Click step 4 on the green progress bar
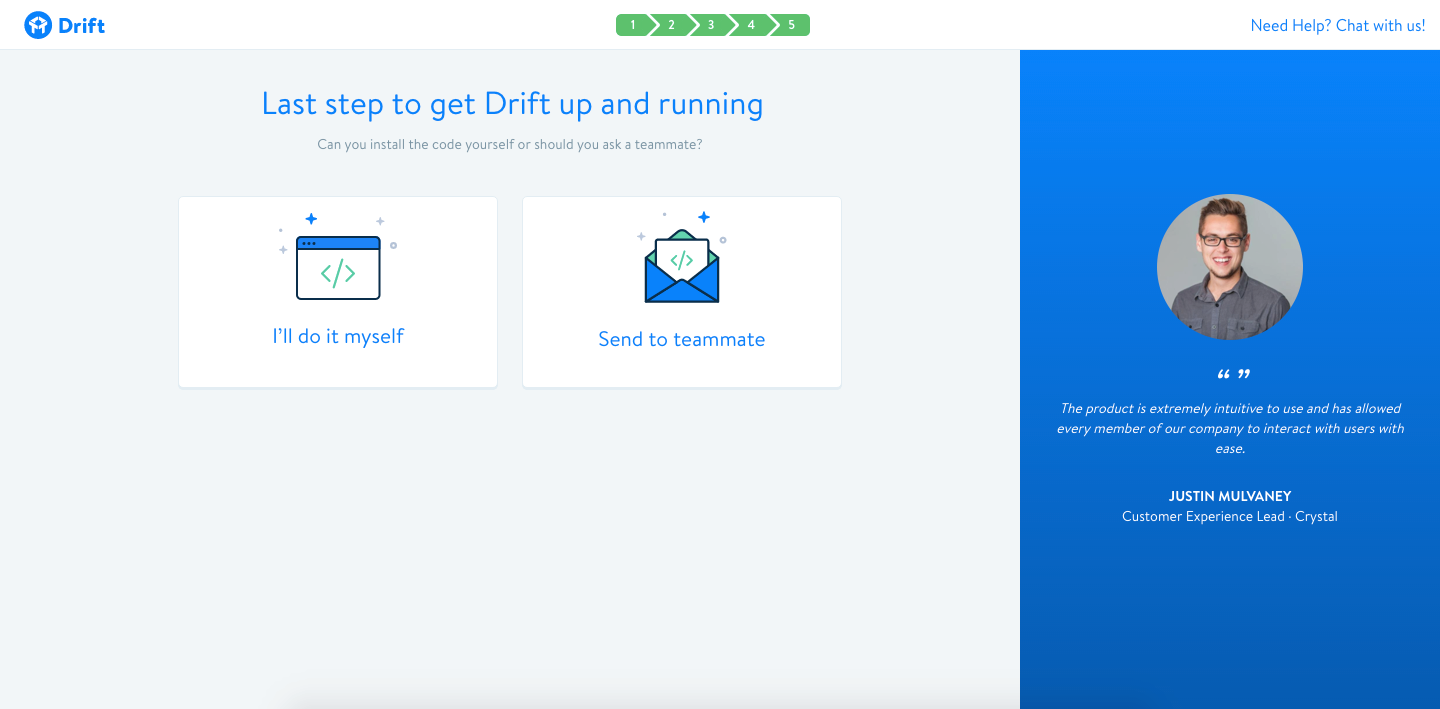Viewport: 1440px width, 709px height. coord(750,24)
